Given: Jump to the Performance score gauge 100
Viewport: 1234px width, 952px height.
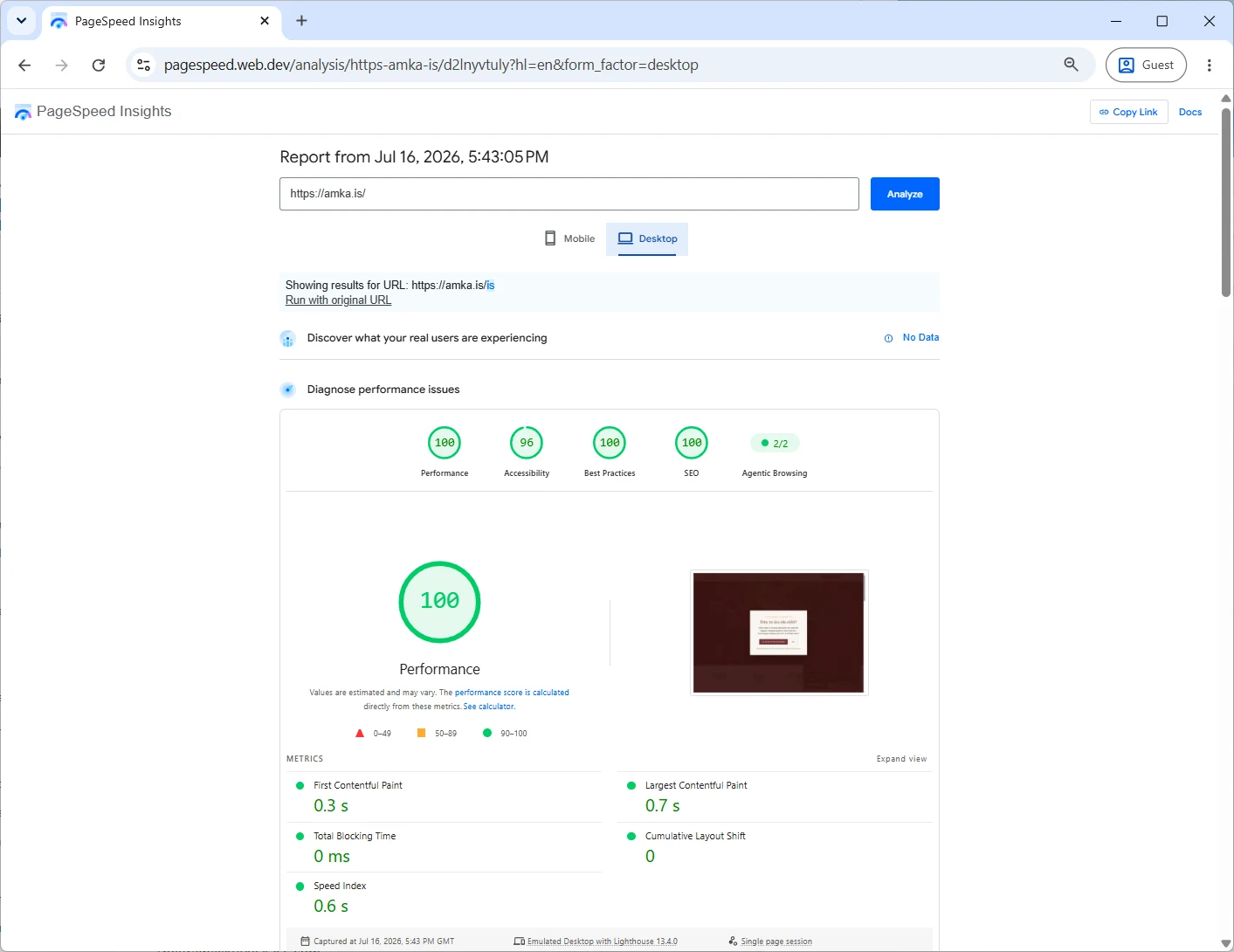Looking at the screenshot, I should [445, 443].
